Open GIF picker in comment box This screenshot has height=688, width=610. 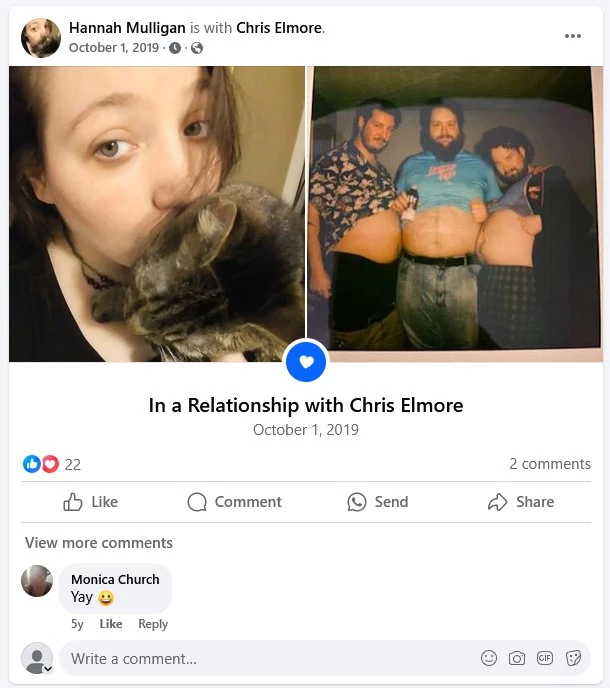point(545,658)
